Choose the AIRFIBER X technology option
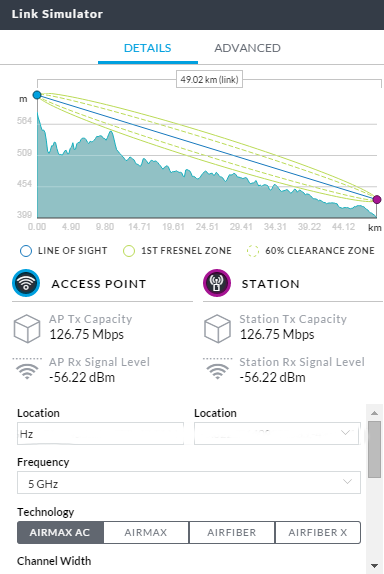 [317, 532]
